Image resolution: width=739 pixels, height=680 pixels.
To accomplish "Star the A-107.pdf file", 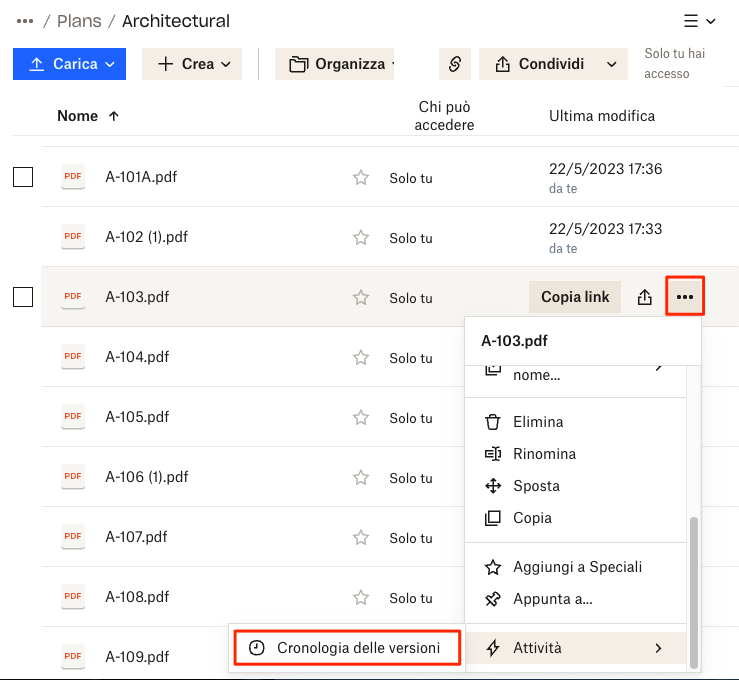I will pyautogui.click(x=361, y=538).
